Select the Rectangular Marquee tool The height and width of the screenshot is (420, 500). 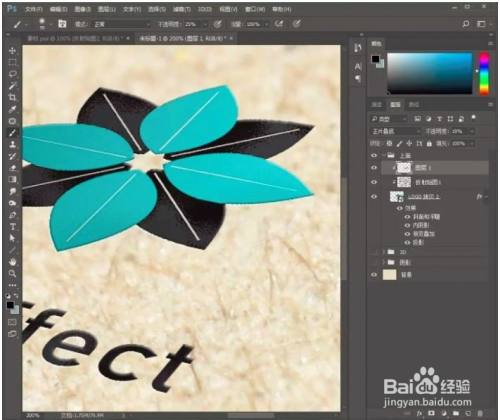[12, 62]
